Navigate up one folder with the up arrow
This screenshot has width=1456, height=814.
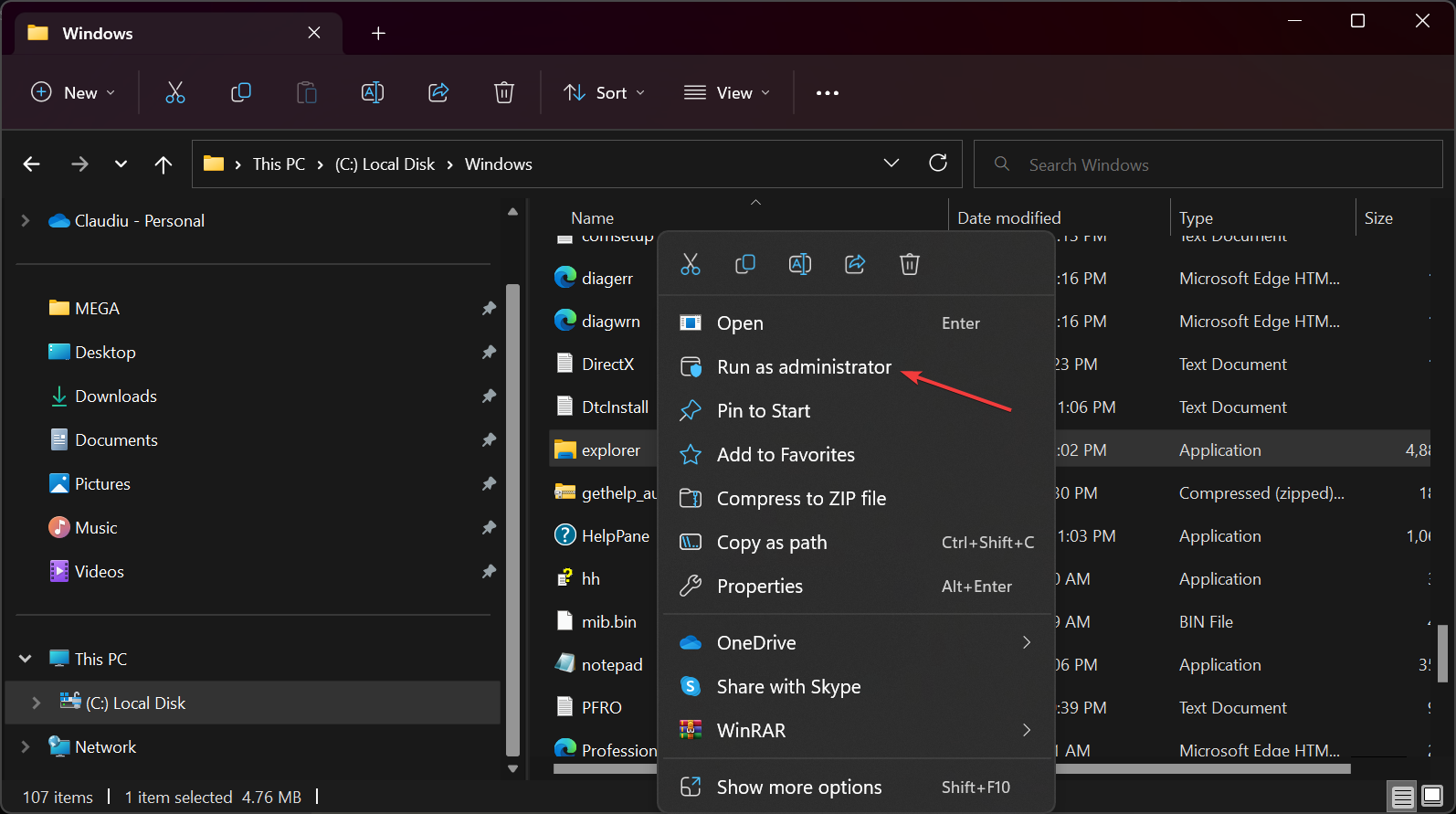coord(164,164)
